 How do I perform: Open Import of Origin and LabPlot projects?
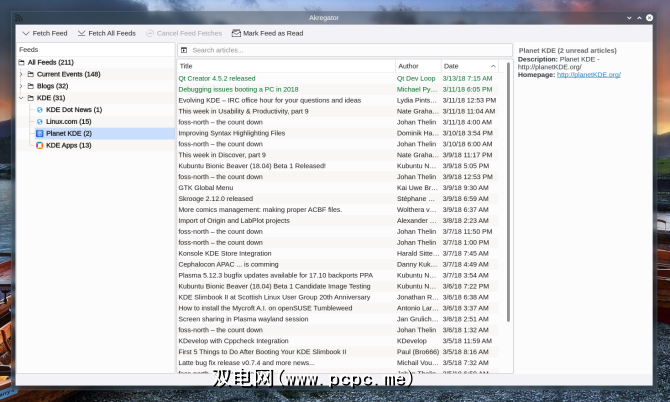[234, 221]
